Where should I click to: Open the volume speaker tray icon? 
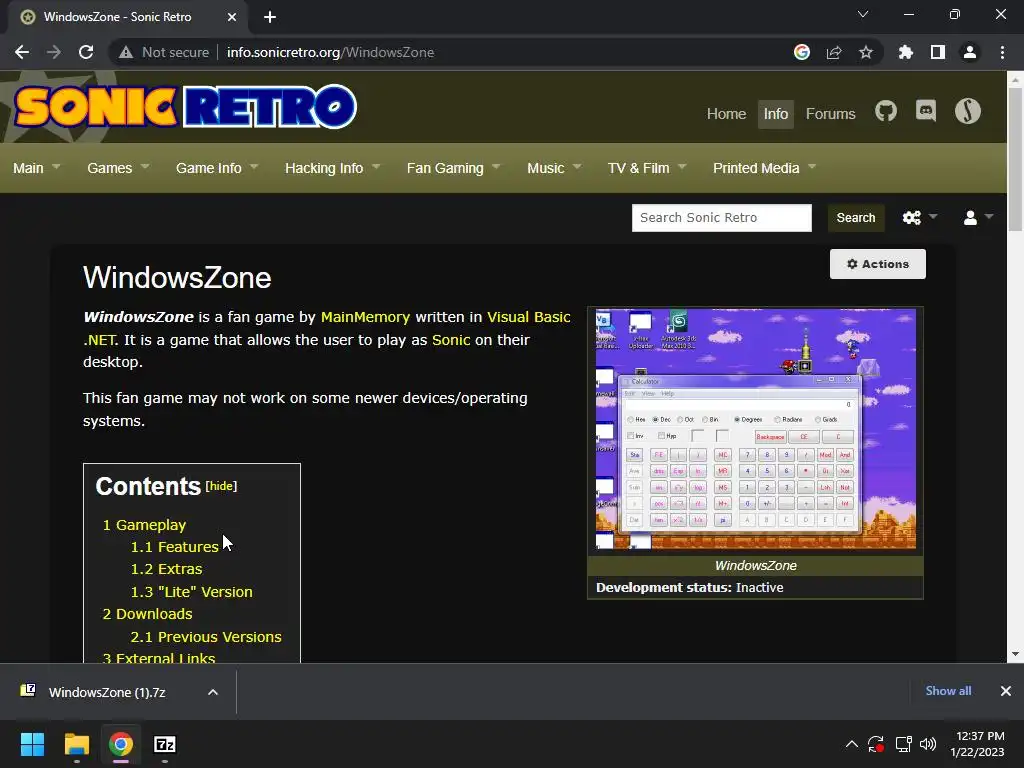pyautogui.click(x=927, y=744)
